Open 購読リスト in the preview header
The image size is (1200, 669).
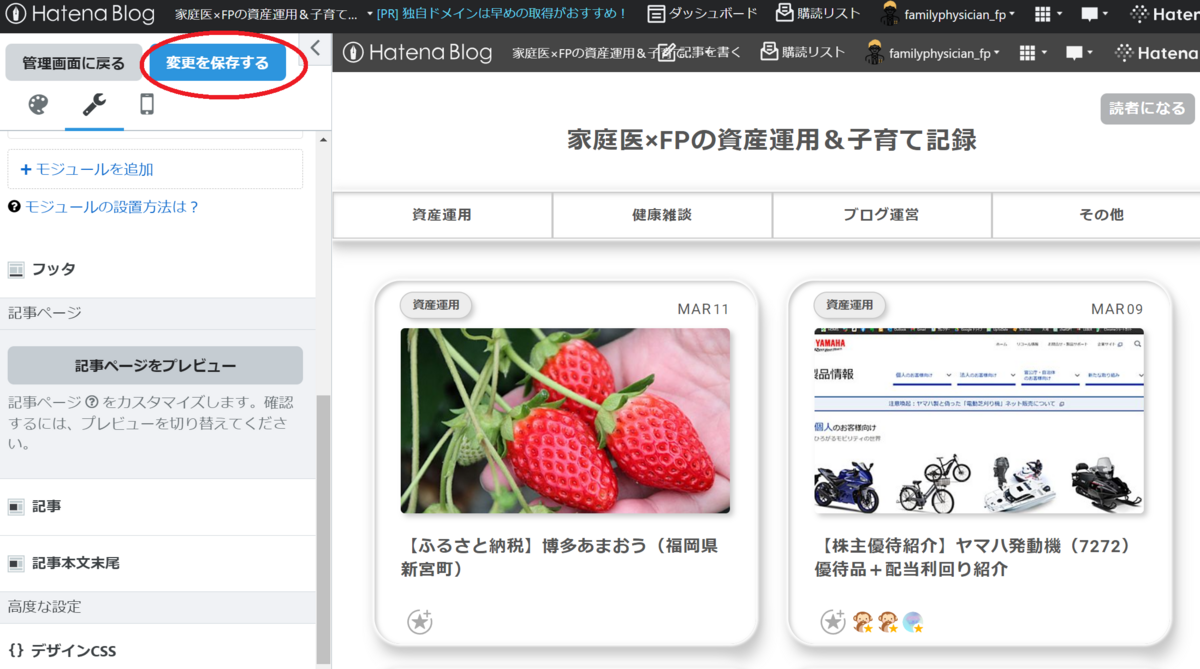coord(802,52)
